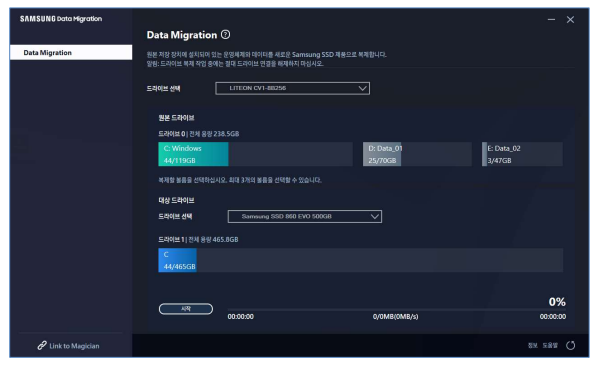Click the remaining time 00:00:00 below 0%

point(553,317)
